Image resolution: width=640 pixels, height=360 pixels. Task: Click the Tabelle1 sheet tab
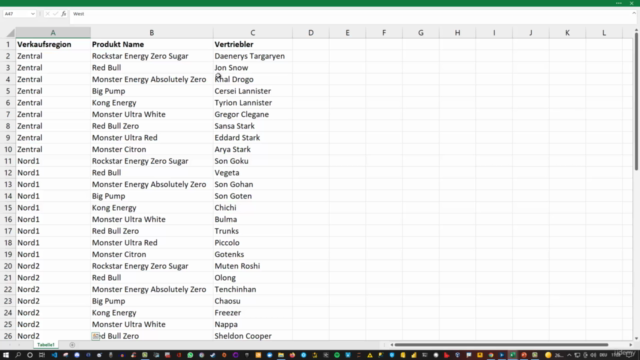45,345
